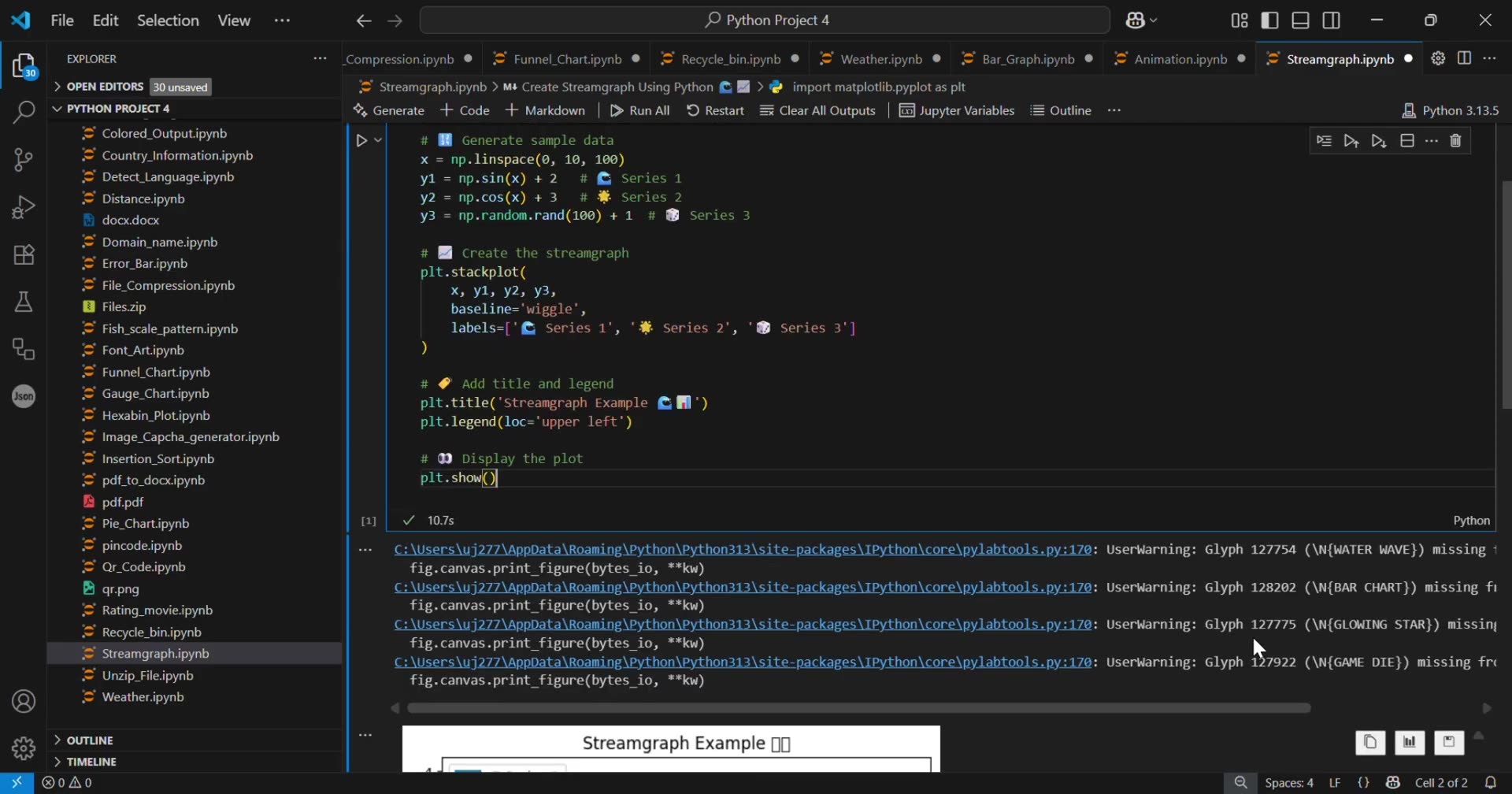Switch to Weather.ipynb tab
The image size is (1512, 794).
point(881,59)
